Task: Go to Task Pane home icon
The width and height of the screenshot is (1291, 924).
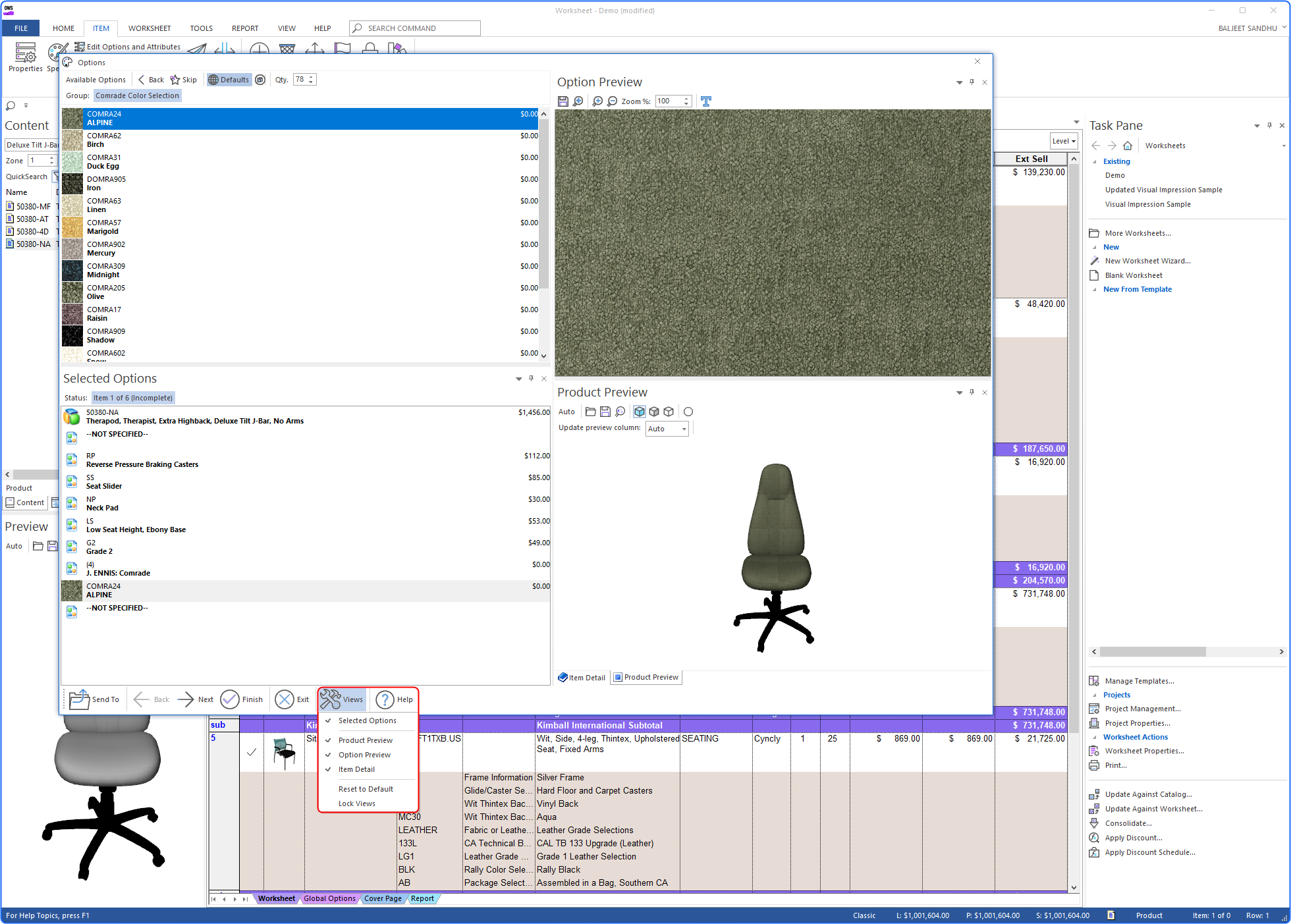Action: click(1127, 146)
